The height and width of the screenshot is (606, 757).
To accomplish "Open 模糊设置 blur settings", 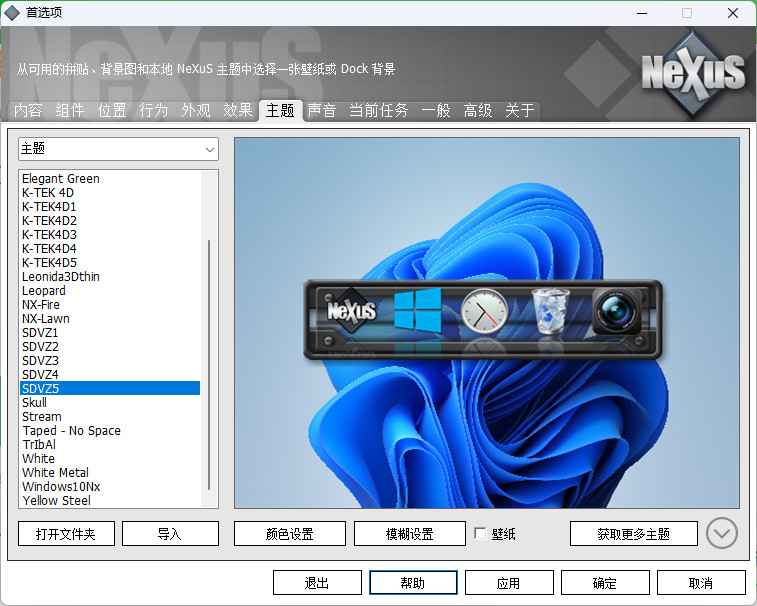I will (409, 534).
